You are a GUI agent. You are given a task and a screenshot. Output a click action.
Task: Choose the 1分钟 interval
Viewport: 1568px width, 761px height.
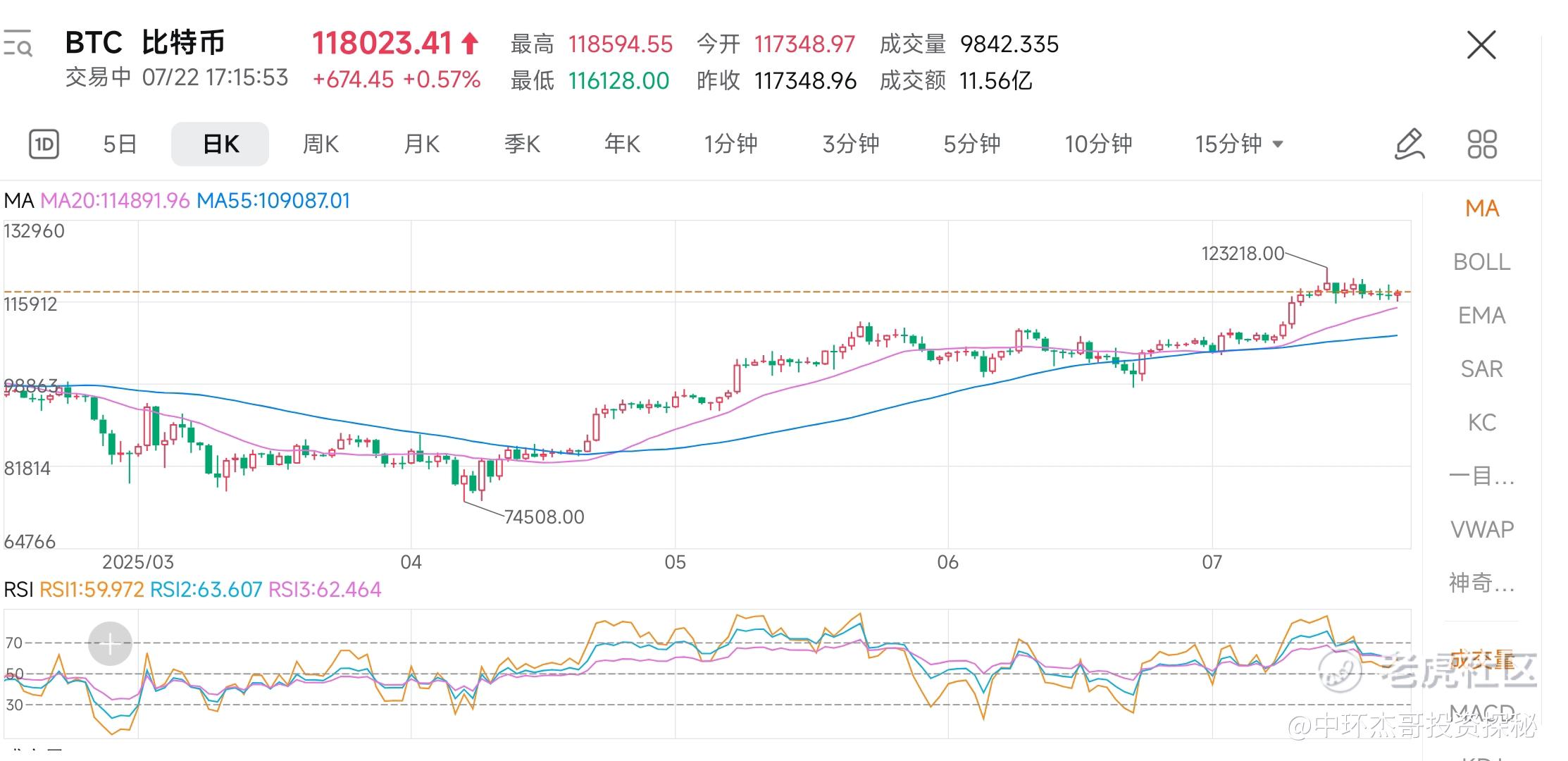730,144
